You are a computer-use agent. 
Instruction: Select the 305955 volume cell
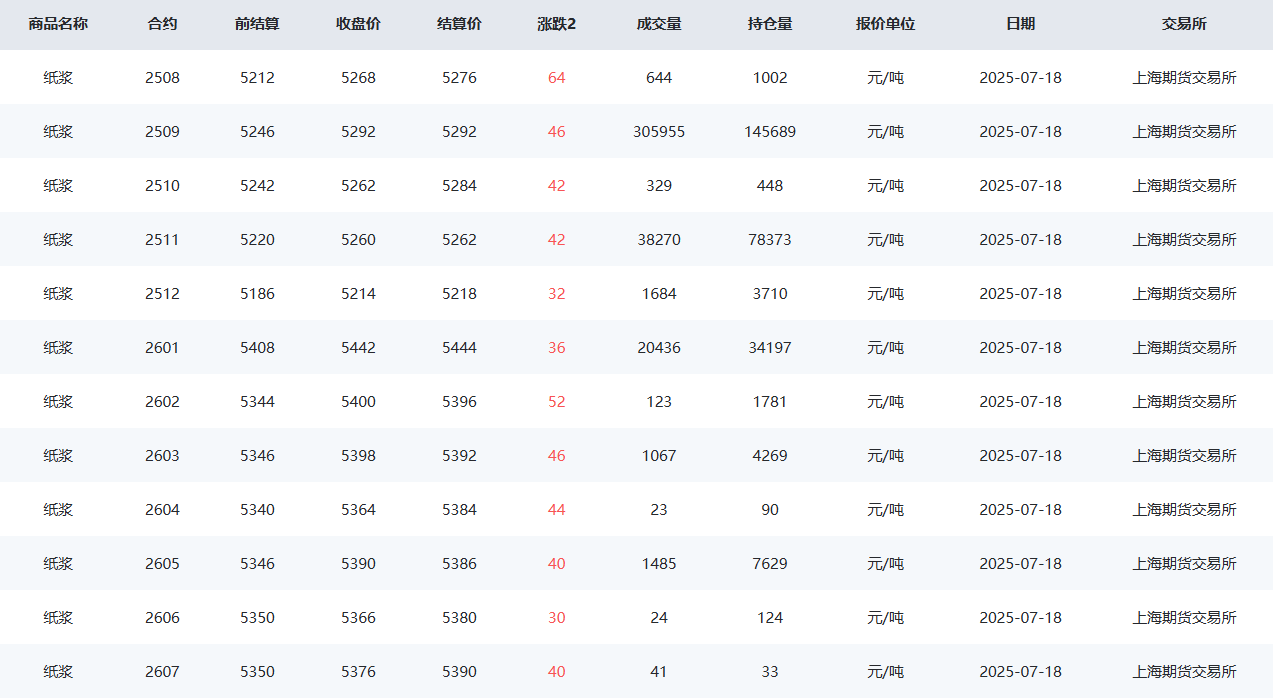coord(659,132)
